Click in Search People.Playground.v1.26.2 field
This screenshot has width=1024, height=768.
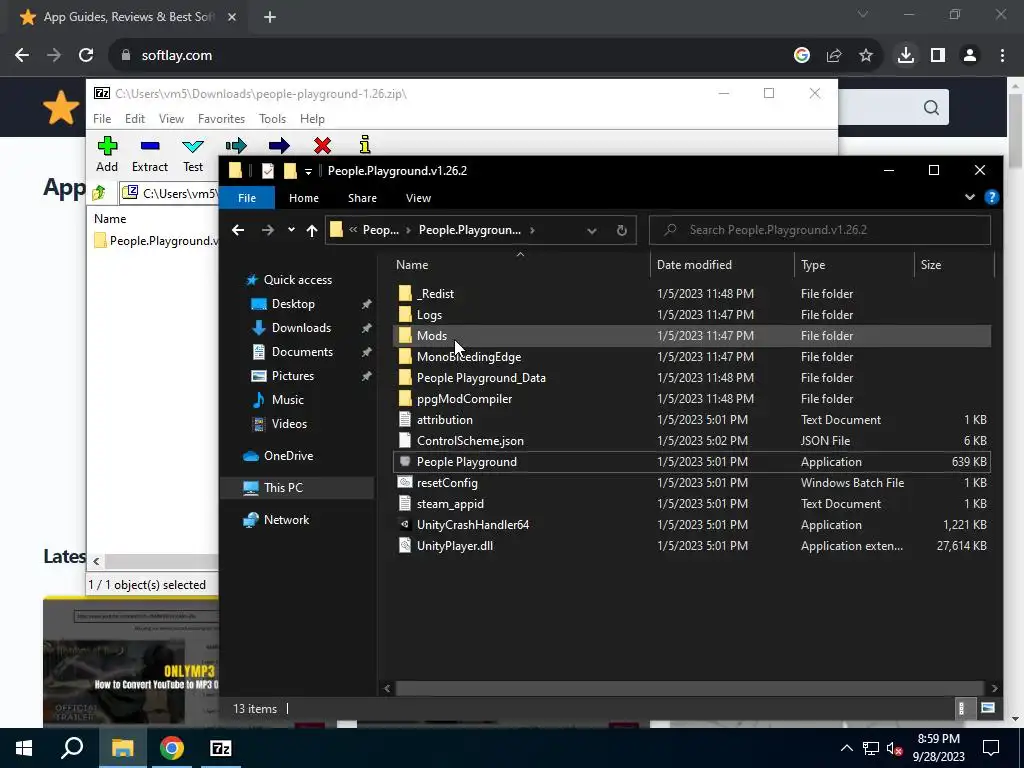[x=820, y=230]
